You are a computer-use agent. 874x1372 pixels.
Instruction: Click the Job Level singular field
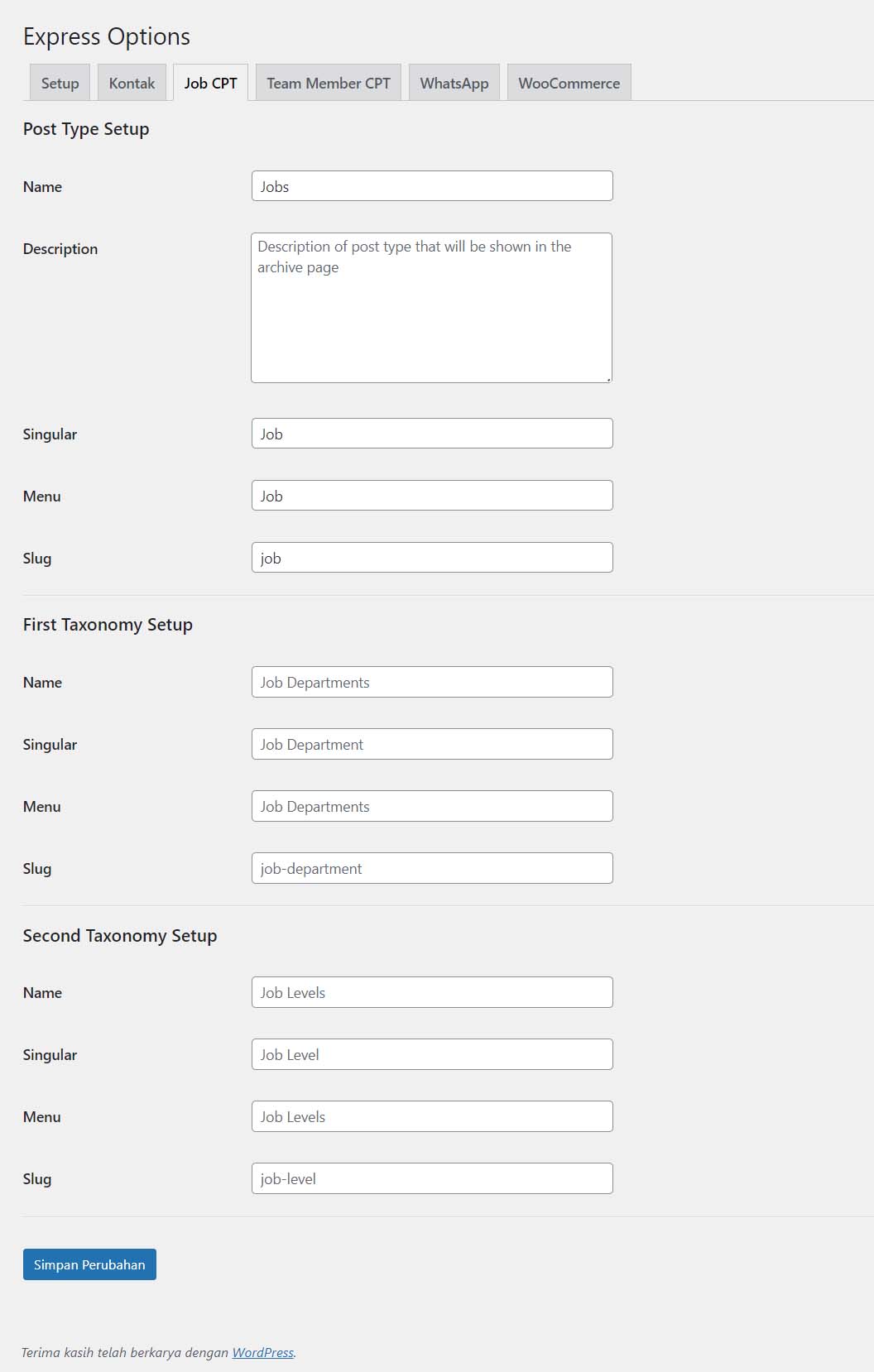(432, 1054)
